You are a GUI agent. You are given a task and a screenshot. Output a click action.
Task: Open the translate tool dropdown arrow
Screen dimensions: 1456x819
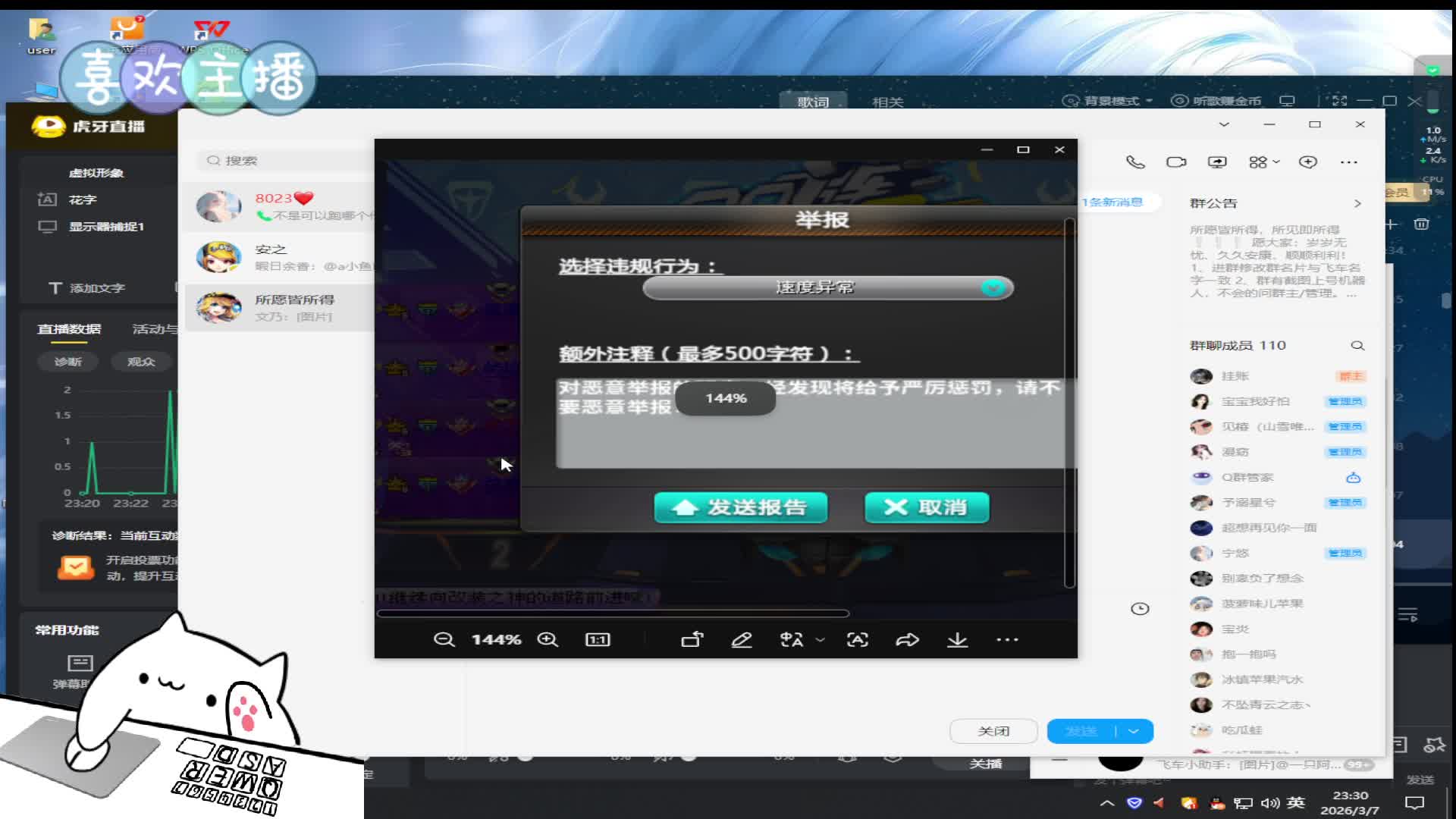[x=820, y=640]
